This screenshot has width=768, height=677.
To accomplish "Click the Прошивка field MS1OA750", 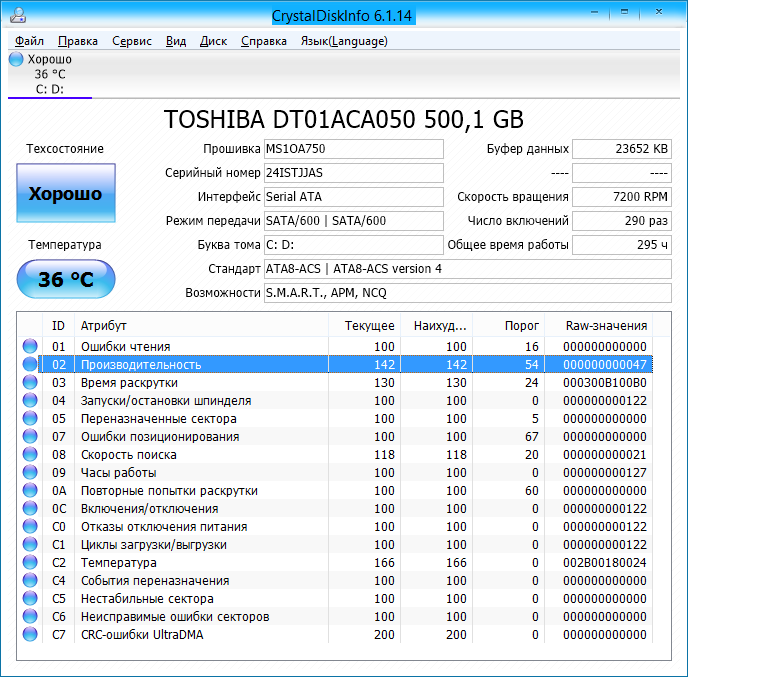I will (354, 149).
